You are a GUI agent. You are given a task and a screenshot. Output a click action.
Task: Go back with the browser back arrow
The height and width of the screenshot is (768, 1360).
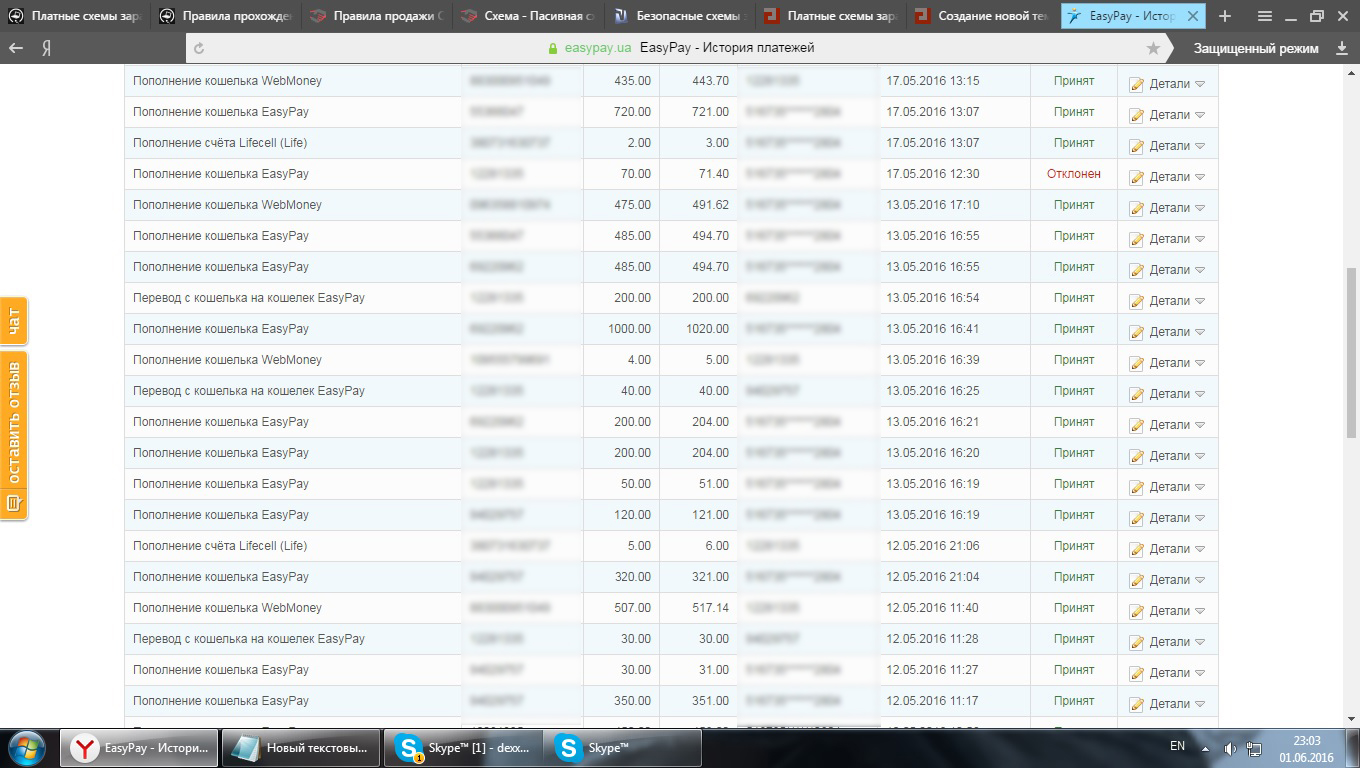coord(15,48)
